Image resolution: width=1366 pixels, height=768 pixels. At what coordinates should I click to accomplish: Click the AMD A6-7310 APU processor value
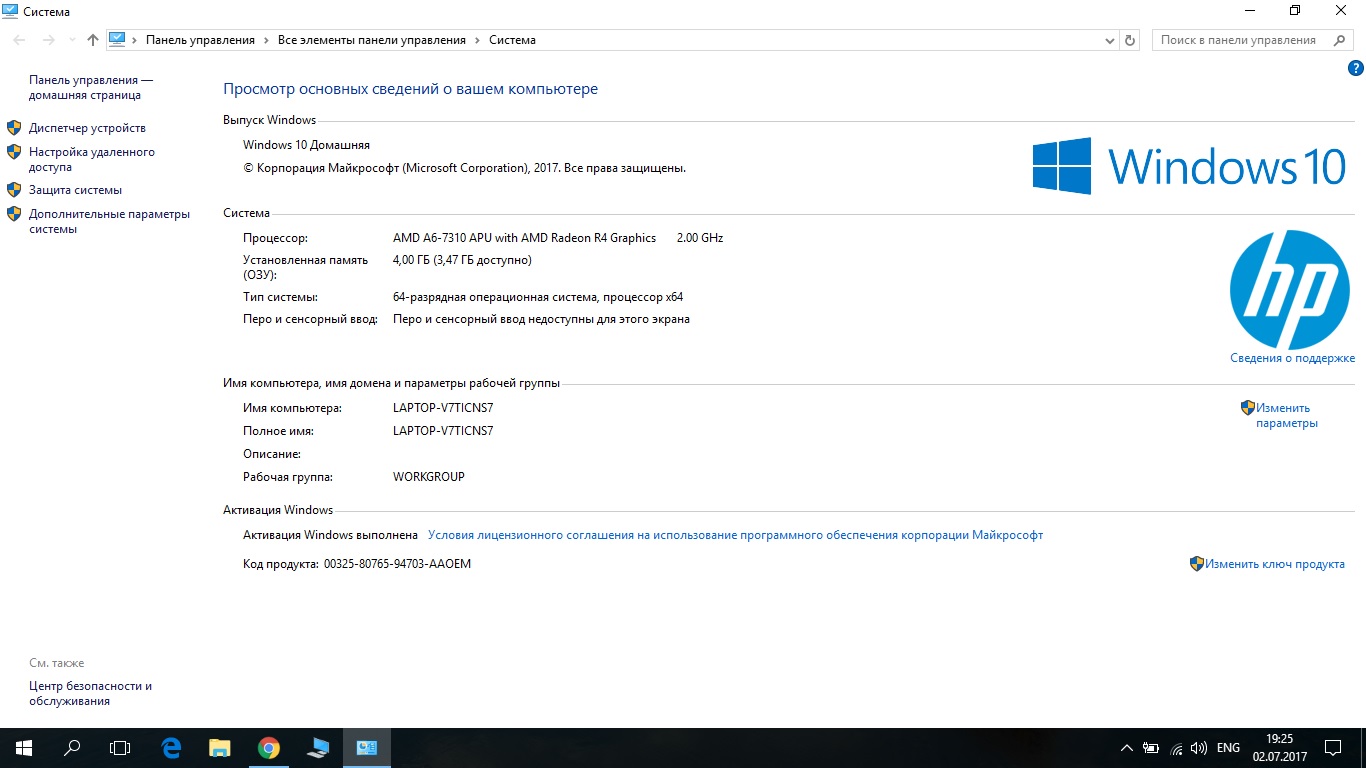coord(525,238)
